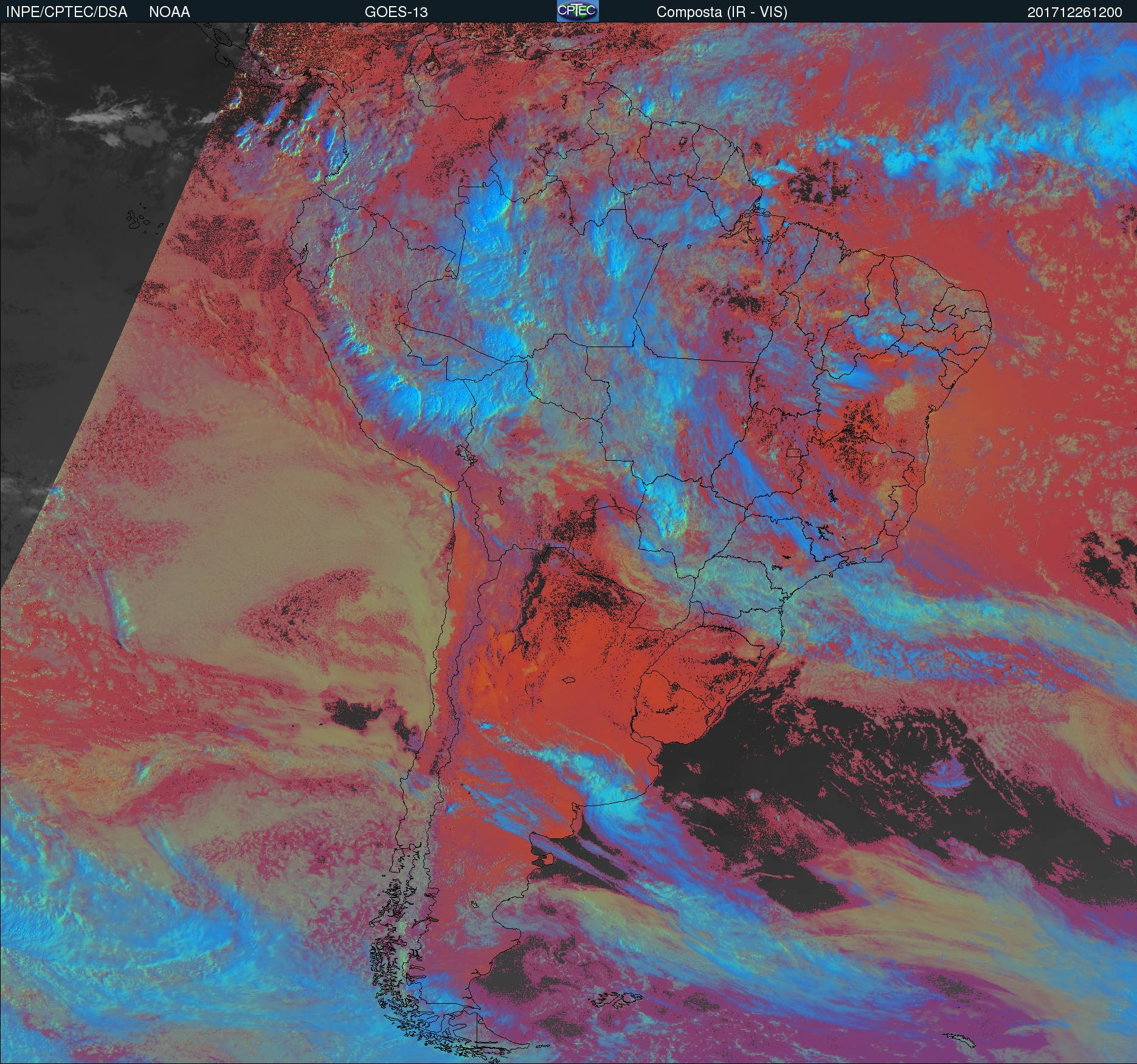This screenshot has height=1064, width=1137.
Task: Select the 201712261200 timestamp
Action: (1075, 12)
